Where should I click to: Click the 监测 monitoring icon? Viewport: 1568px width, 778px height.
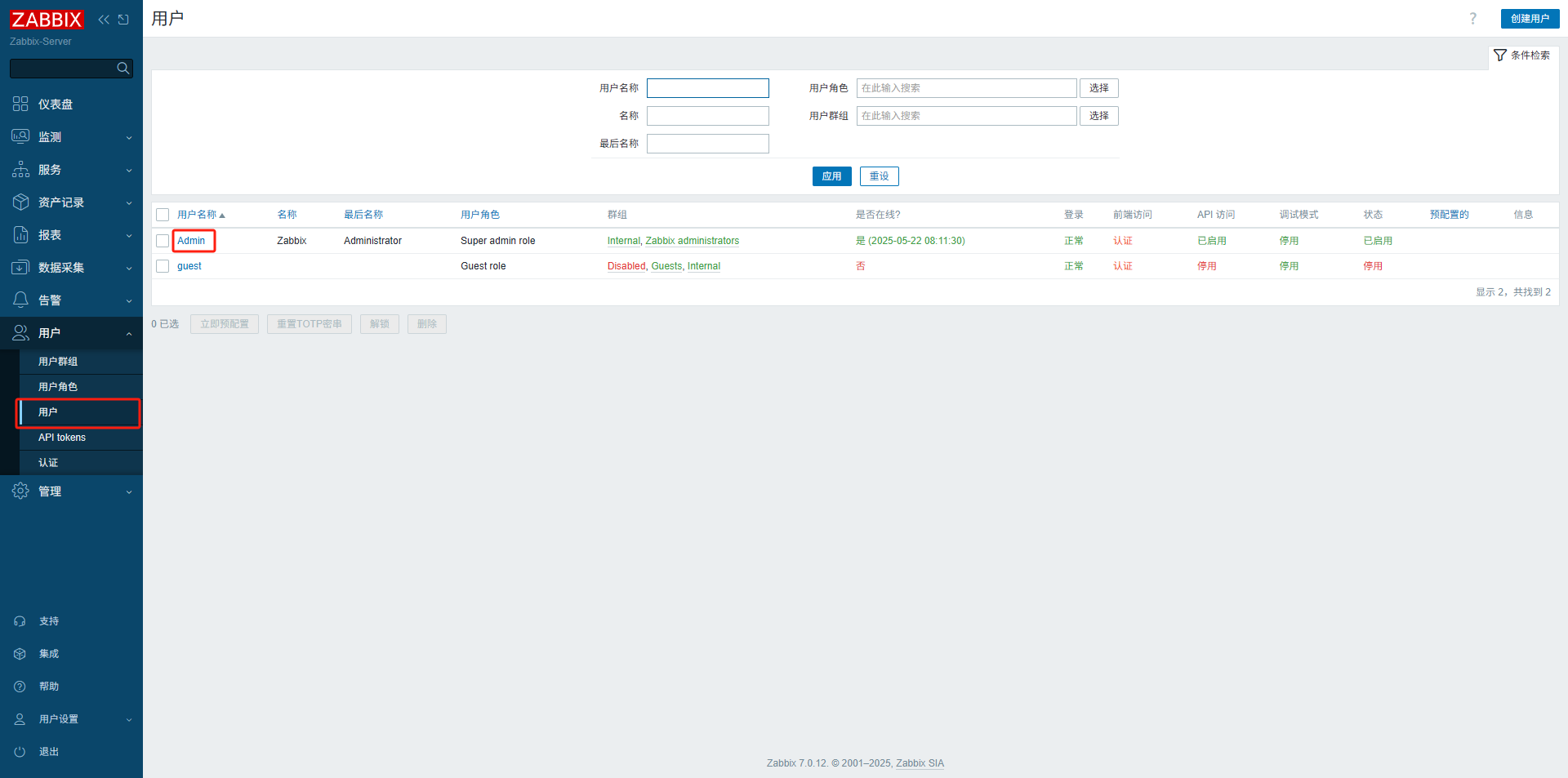click(x=20, y=136)
